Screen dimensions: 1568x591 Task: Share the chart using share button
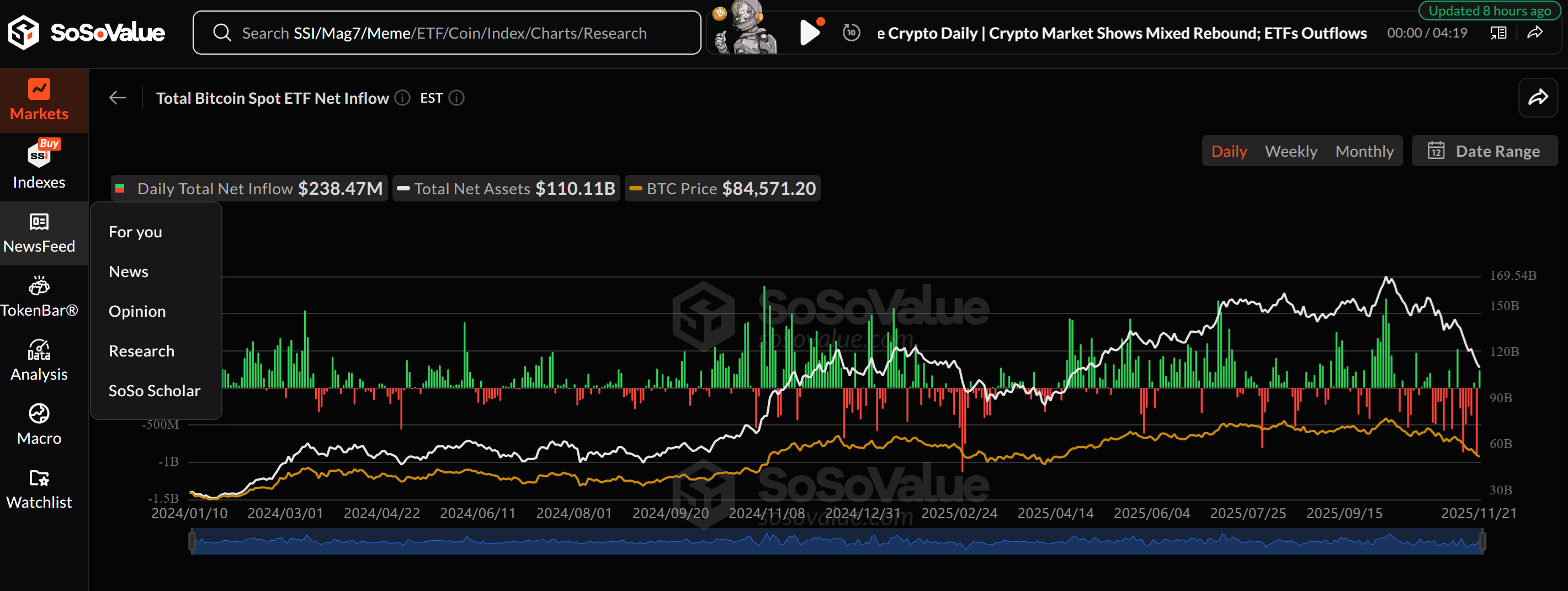(x=1538, y=98)
